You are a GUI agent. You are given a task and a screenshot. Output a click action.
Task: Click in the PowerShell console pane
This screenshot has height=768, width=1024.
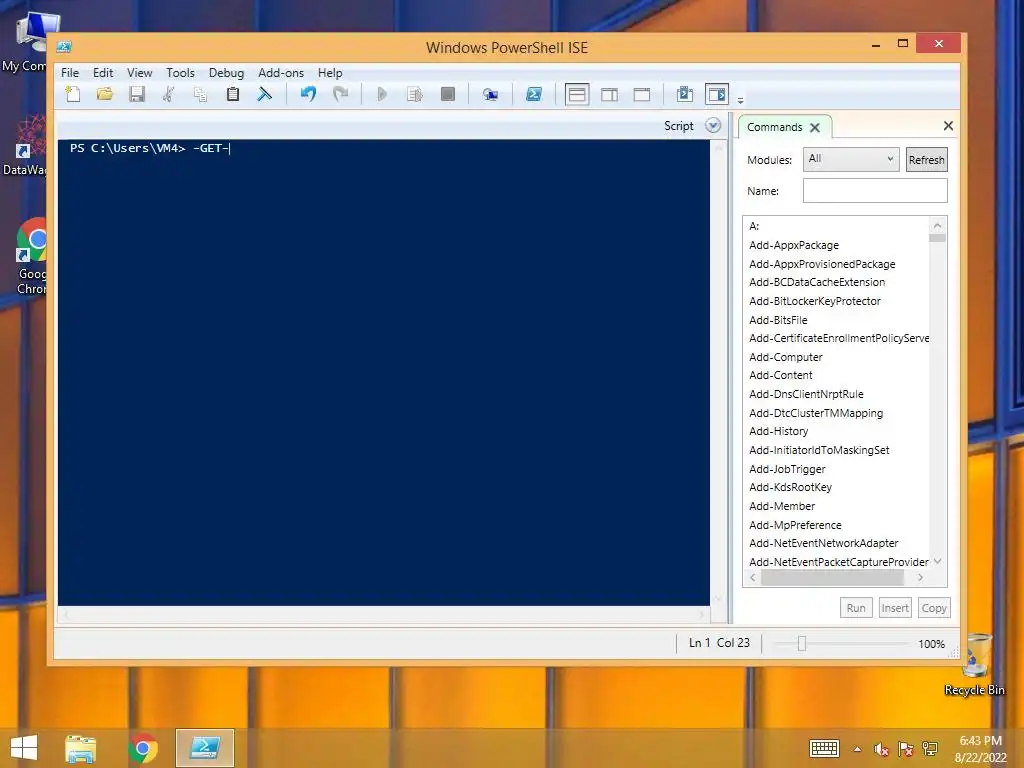coord(384,372)
